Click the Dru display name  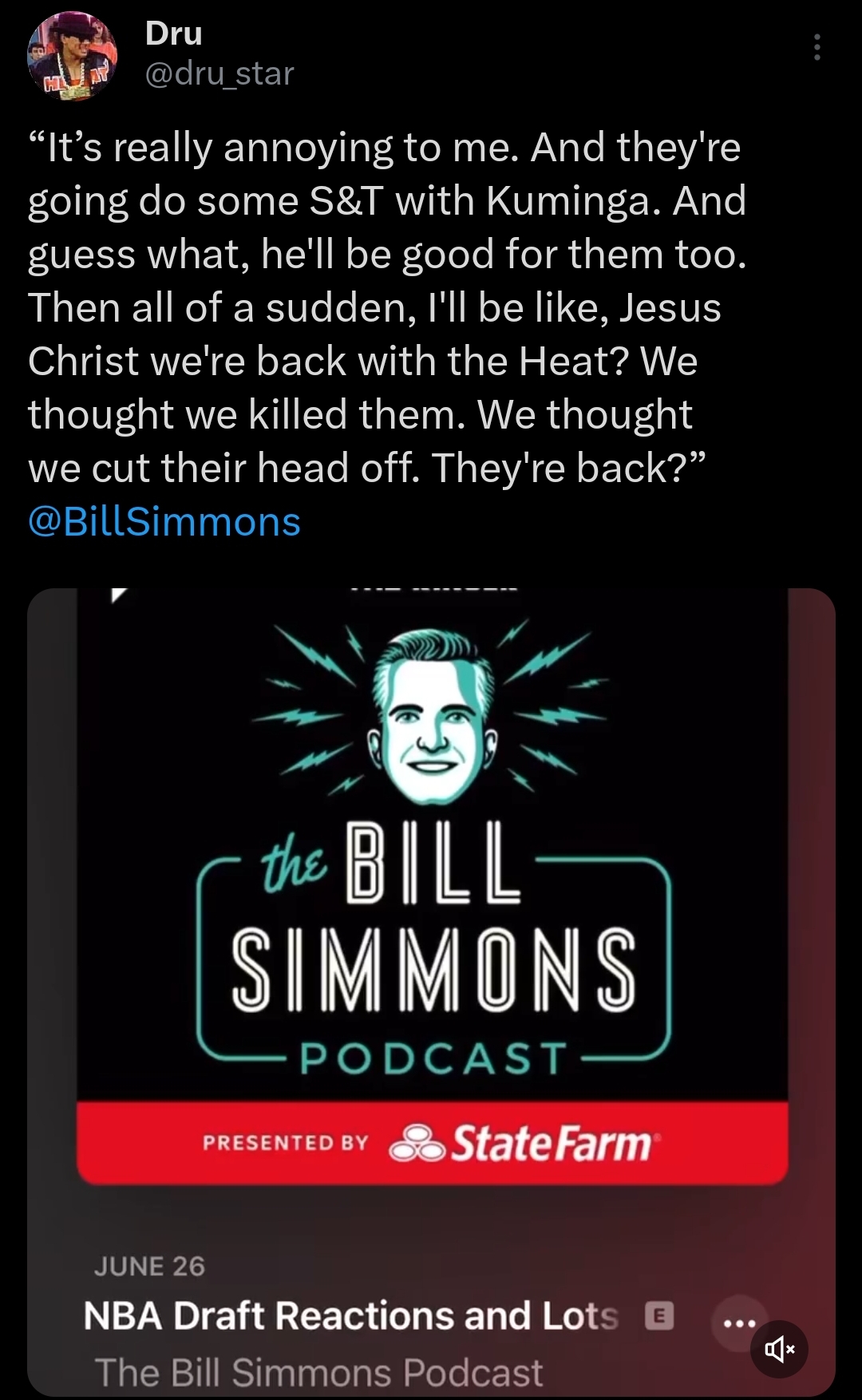pyautogui.click(x=173, y=34)
